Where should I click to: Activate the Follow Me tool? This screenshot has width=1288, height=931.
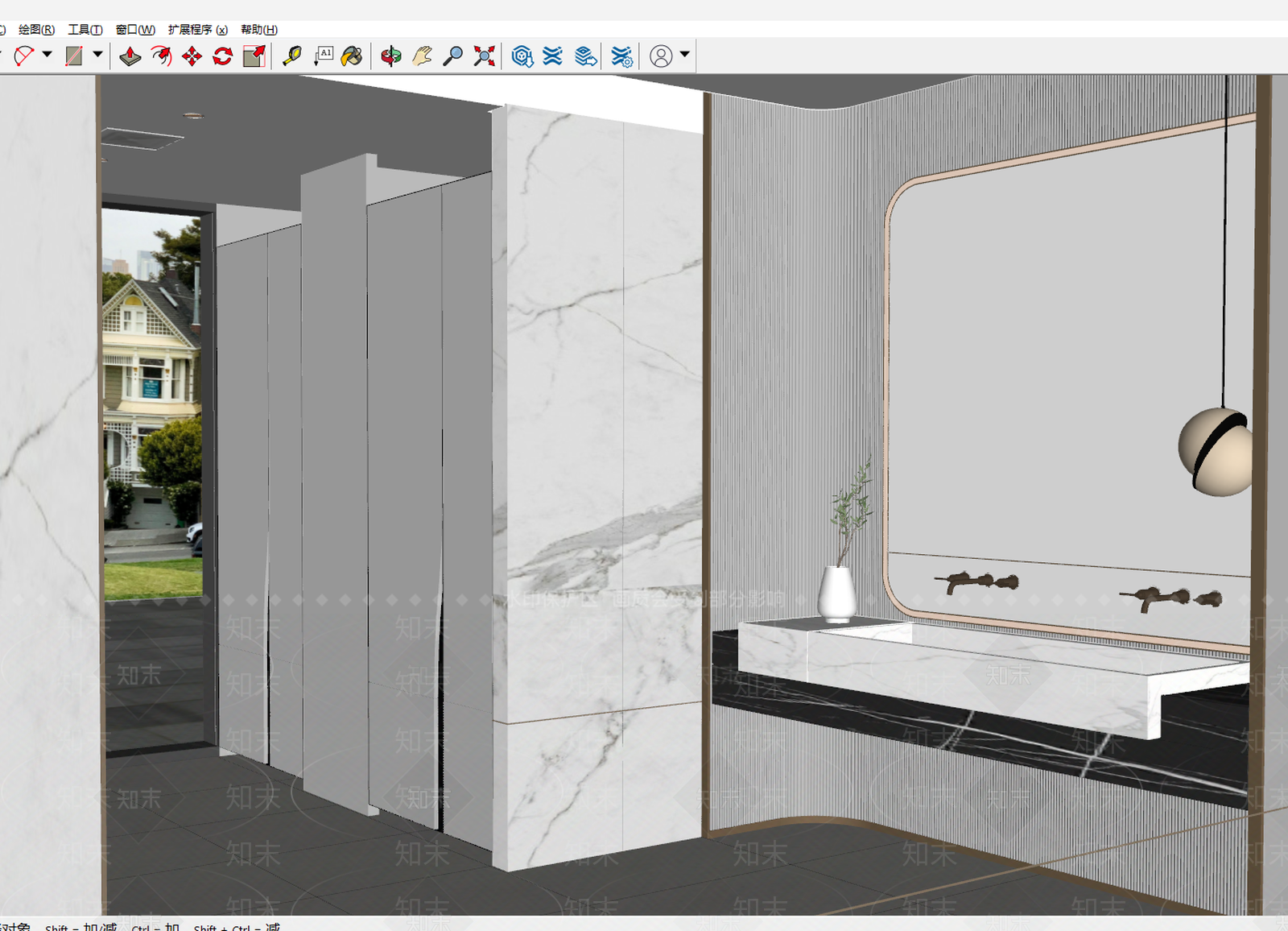(161, 56)
